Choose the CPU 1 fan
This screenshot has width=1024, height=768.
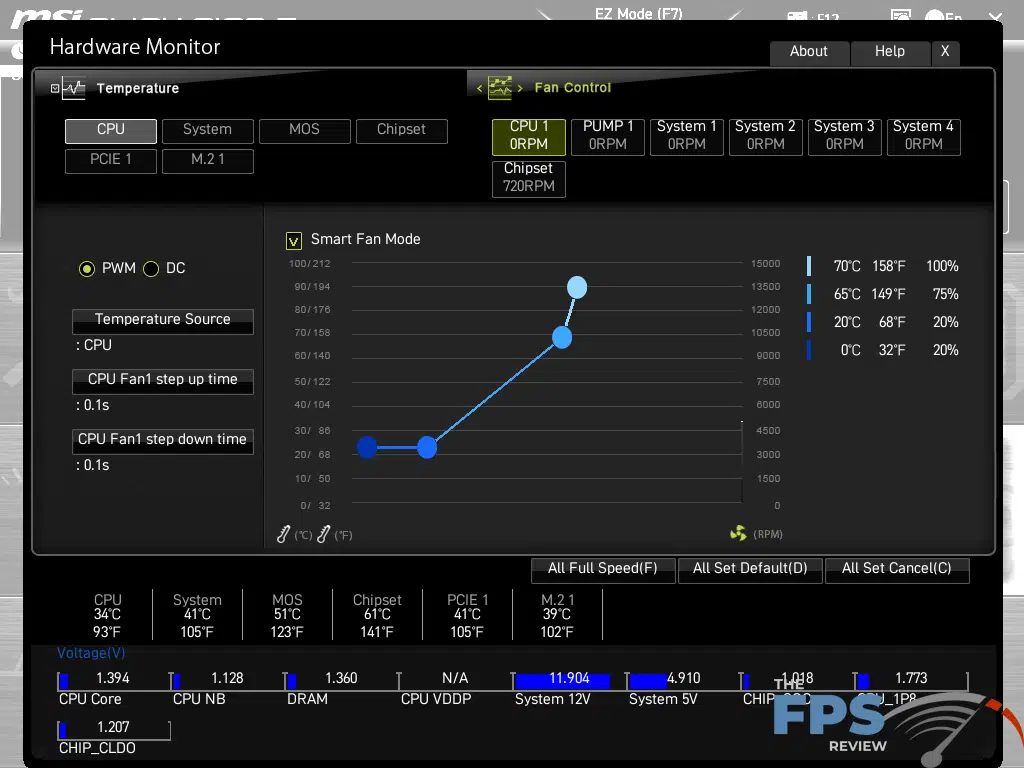(x=529, y=136)
